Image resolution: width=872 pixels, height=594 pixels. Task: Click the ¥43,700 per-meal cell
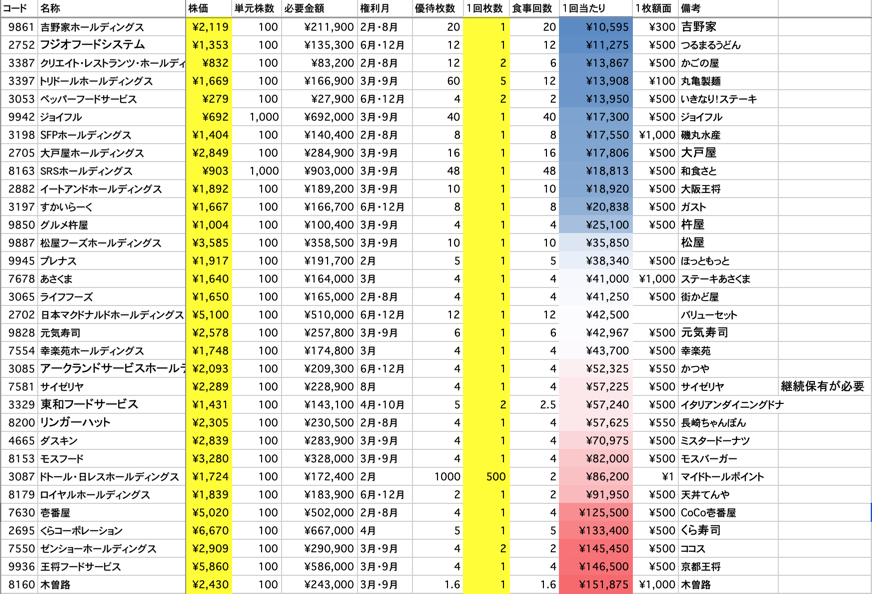[596, 351]
